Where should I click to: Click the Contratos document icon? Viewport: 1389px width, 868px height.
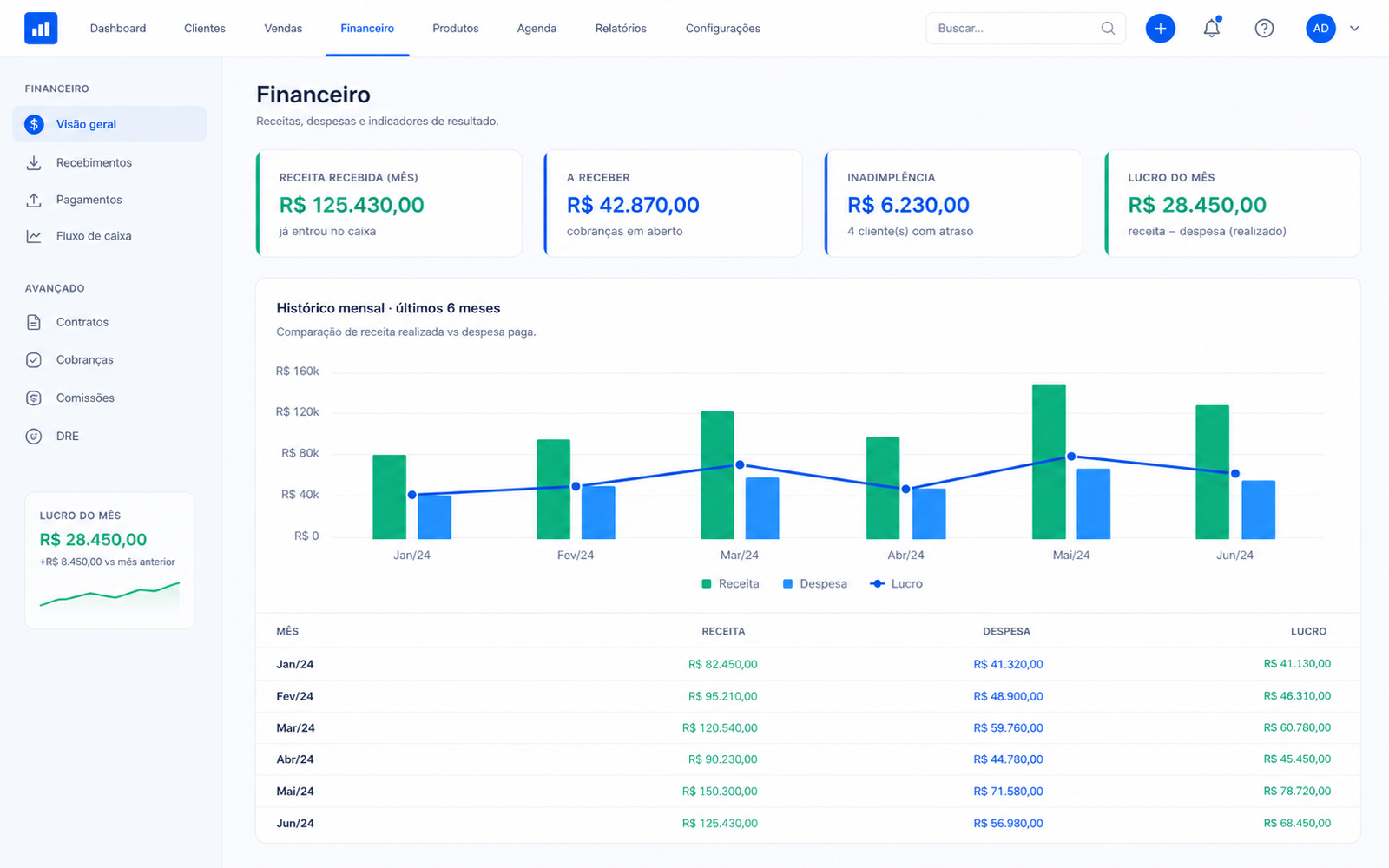34,322
